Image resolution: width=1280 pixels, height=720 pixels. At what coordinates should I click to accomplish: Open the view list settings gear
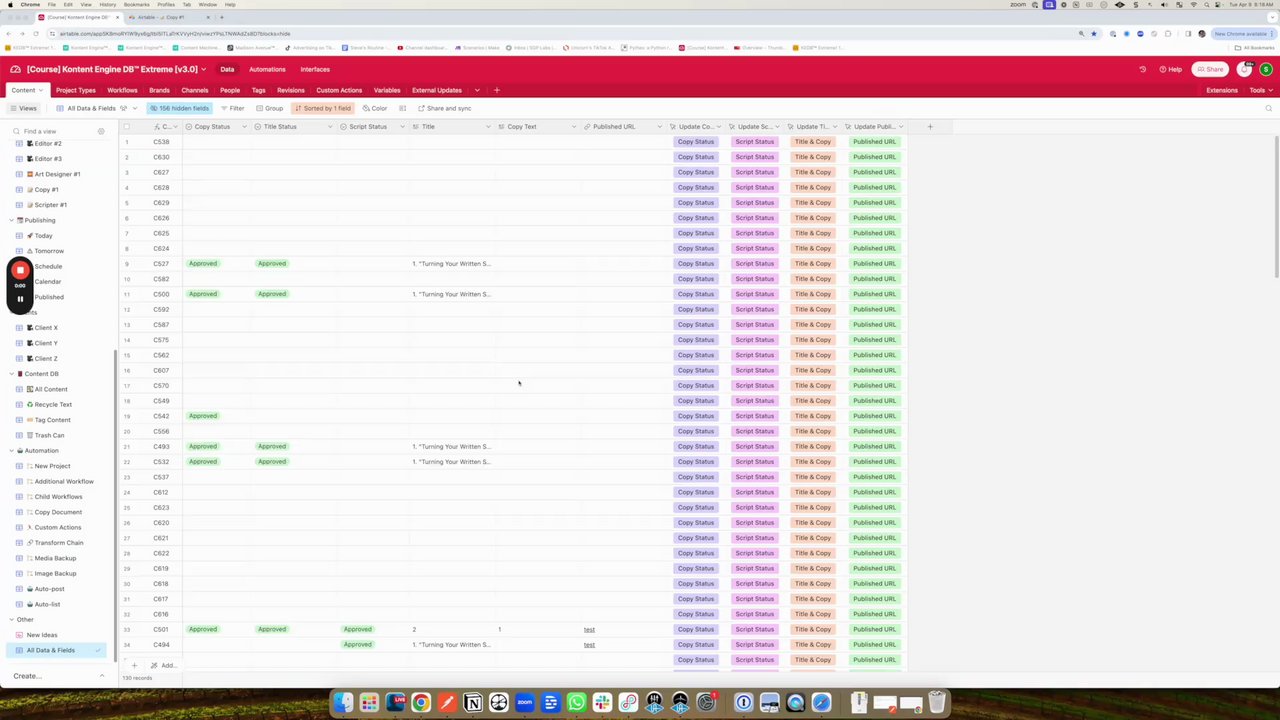click(101, 131)
